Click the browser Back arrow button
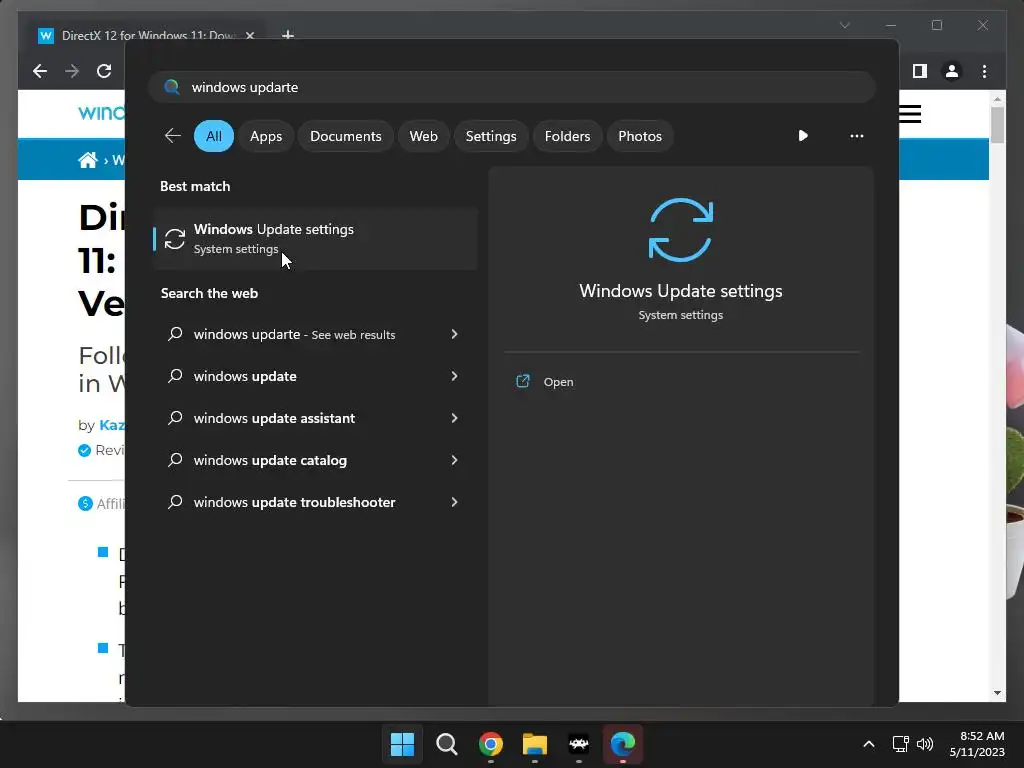1024x768 pixels. [40, 71]
